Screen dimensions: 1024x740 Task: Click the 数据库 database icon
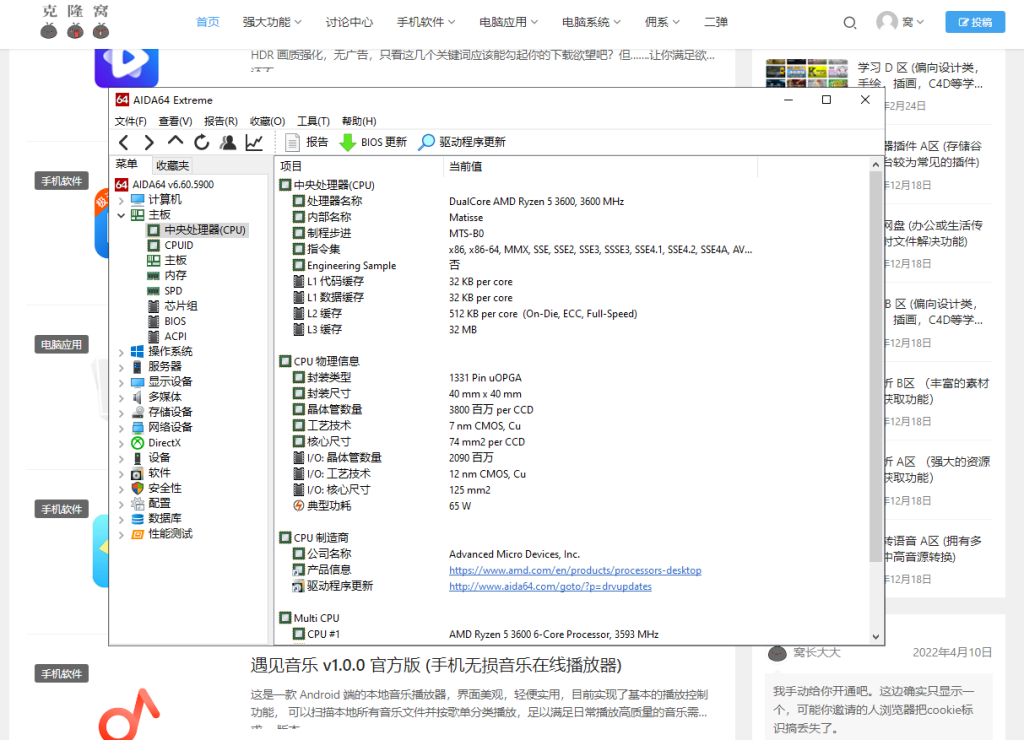pos(137,519)
